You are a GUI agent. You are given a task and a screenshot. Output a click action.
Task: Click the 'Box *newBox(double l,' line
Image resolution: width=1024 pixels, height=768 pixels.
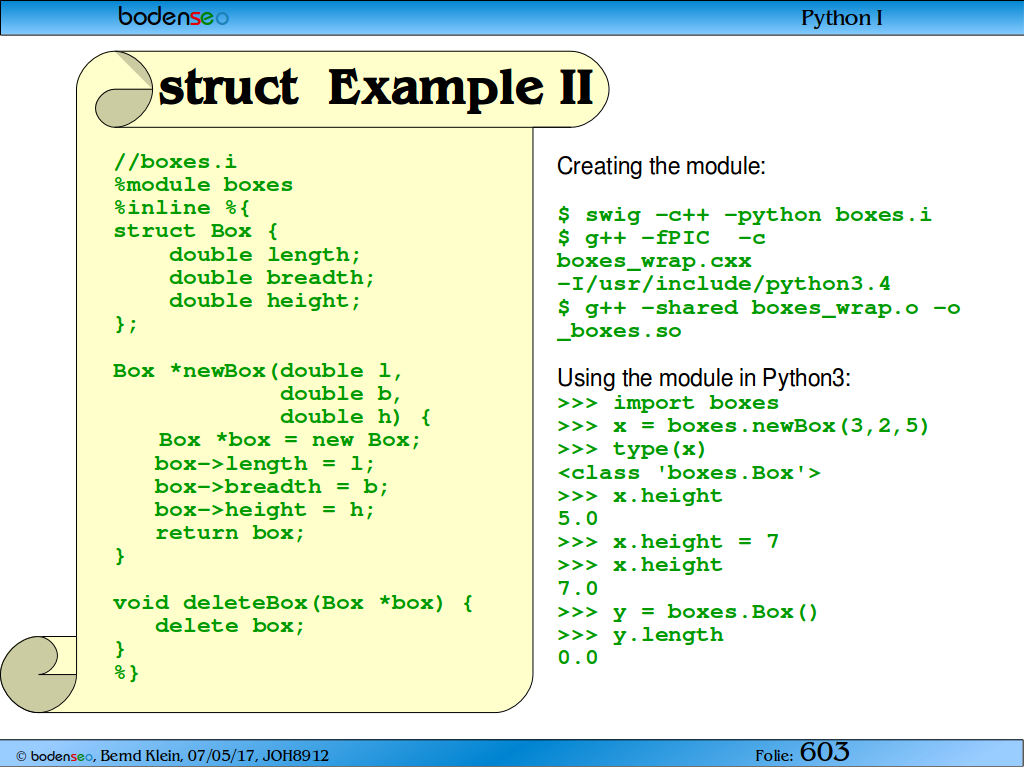point(258,371)
